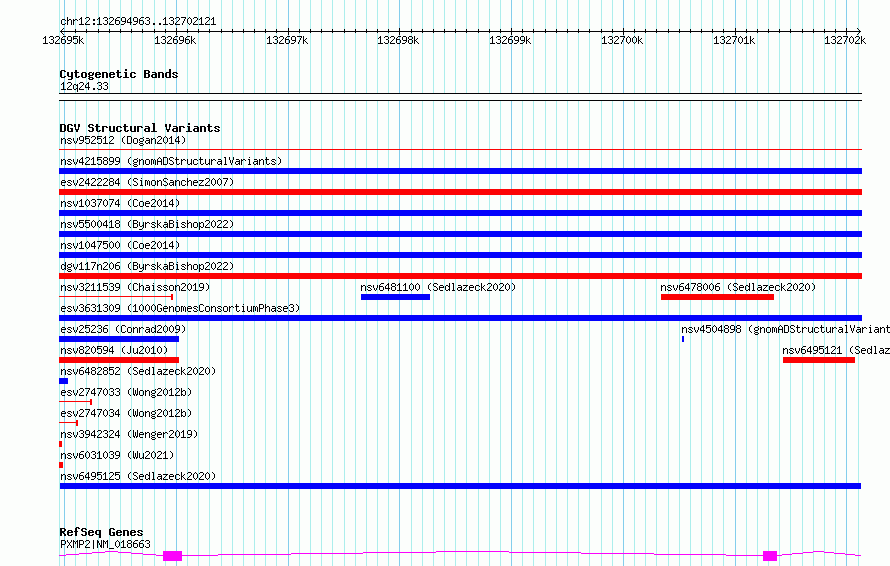Viewport: 890px width, 566px height.
Task: Click esv3631309 (1000GenomesConsortiumPhase3) label
Action: 180,308
